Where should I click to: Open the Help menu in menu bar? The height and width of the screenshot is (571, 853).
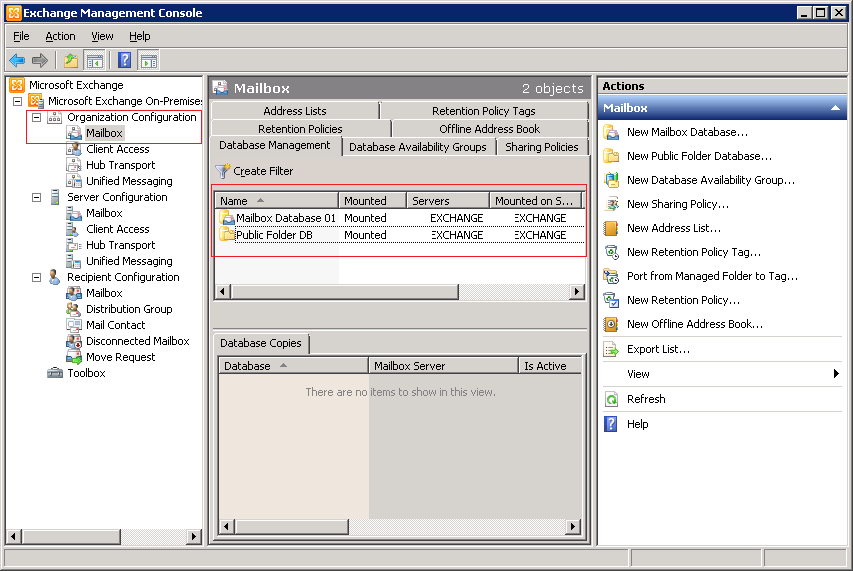(140, 36)
